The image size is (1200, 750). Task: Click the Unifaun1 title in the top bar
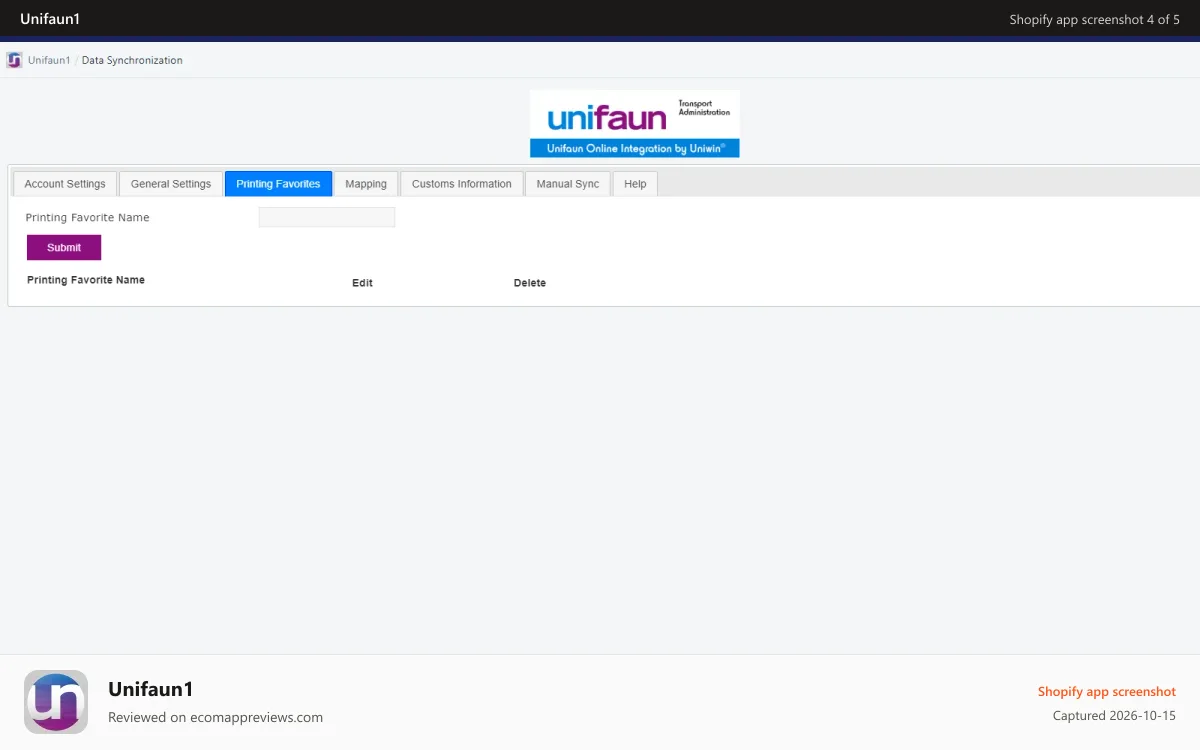point(50,18)
